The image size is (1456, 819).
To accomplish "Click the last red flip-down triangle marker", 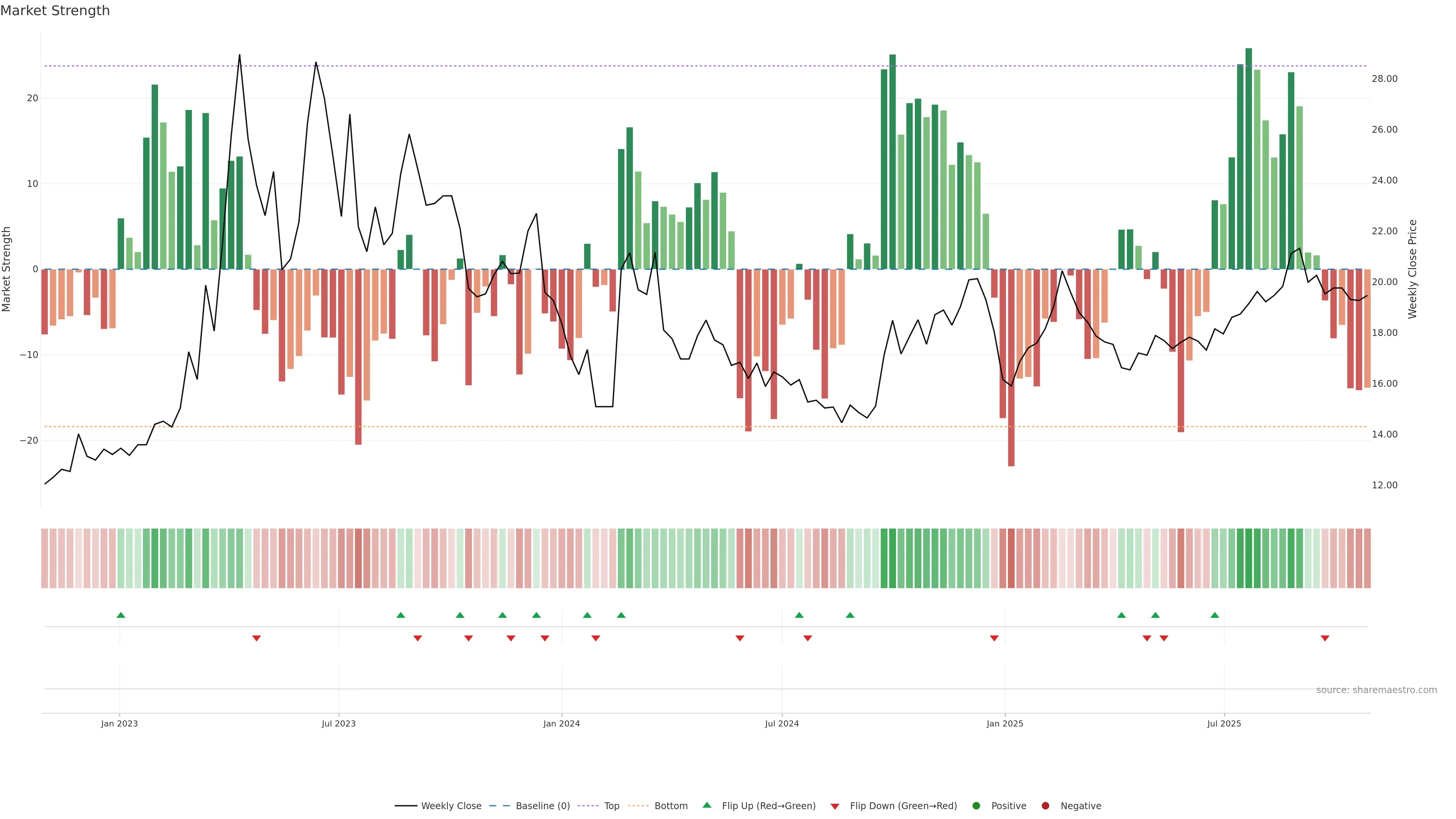I will [x=1325, y=638].
